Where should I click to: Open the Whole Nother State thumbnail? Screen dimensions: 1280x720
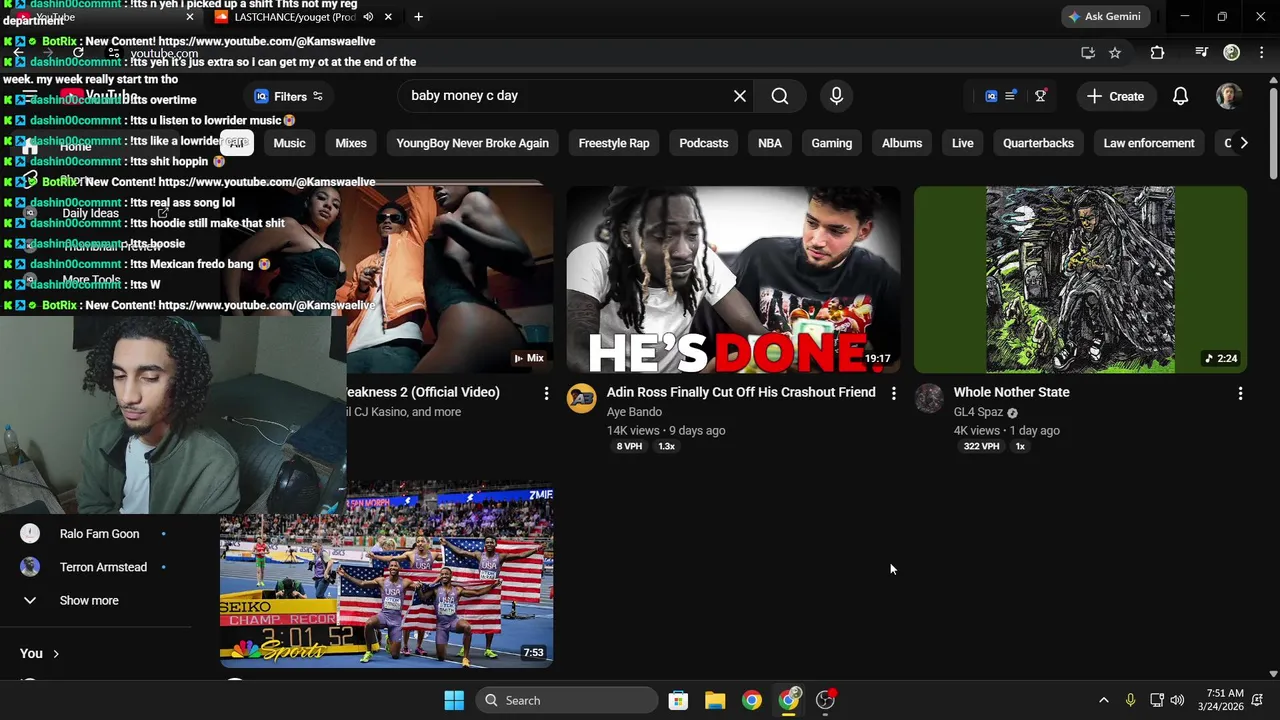(x=1080, y=279)
